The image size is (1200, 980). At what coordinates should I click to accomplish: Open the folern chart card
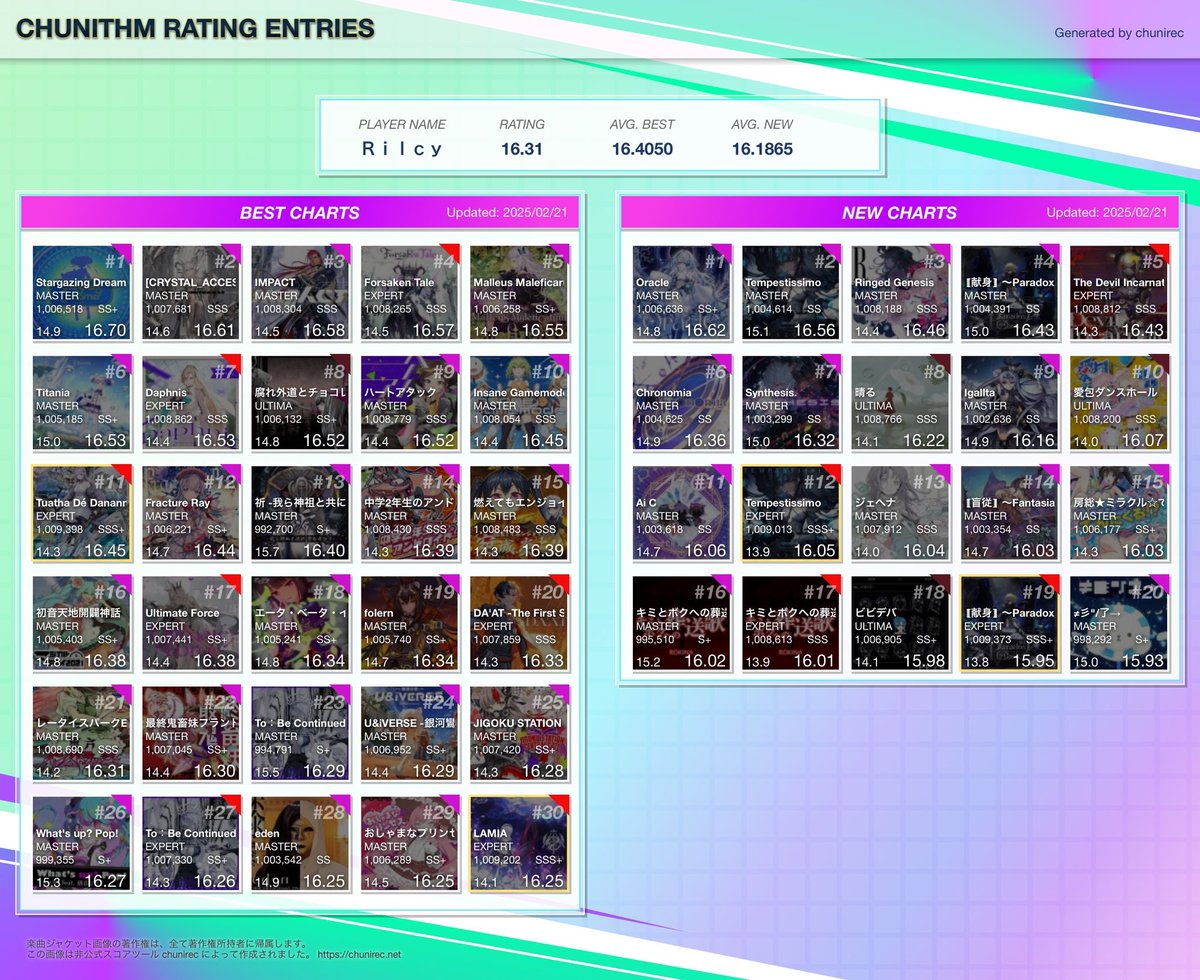tap(409, 623)
